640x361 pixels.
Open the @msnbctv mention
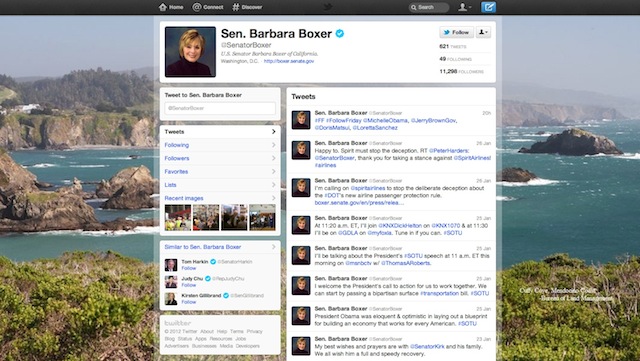[358, 263]
